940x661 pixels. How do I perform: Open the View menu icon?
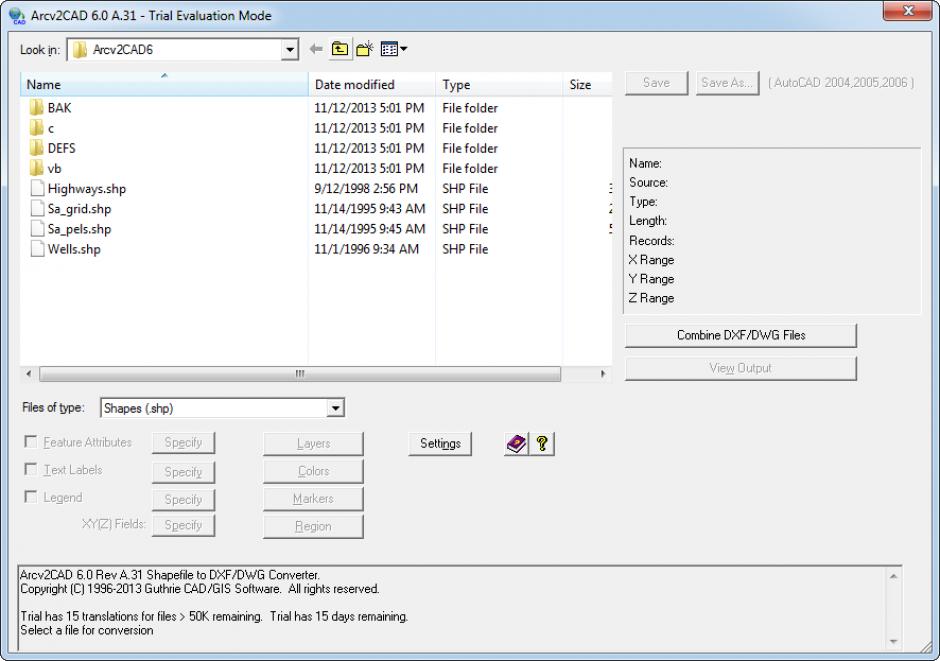coord(394,49)
